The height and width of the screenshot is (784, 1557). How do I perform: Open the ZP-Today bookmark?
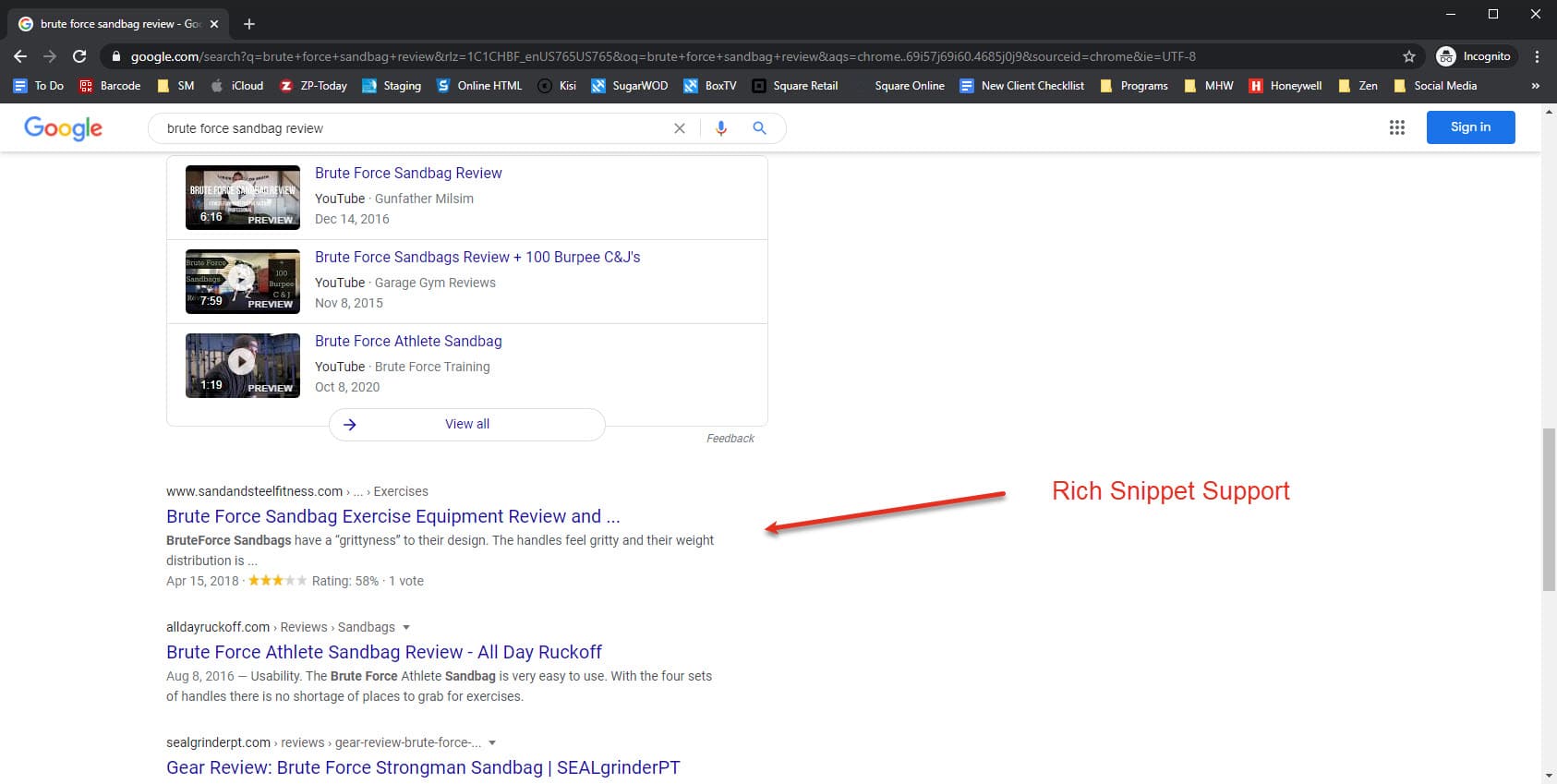313,86
